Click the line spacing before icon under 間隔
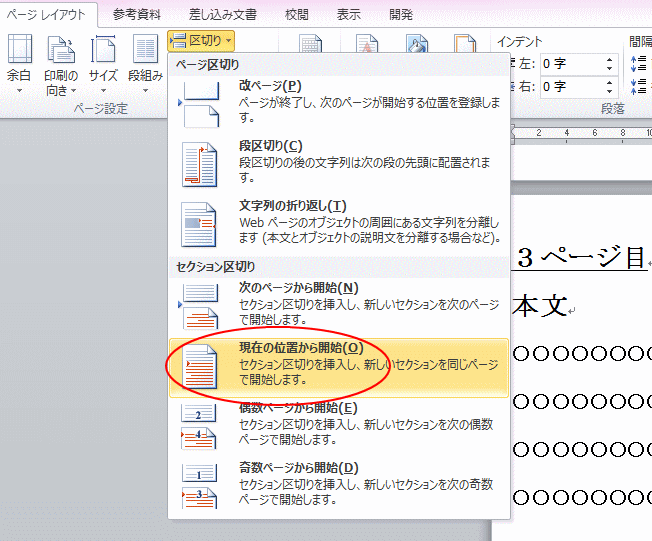 [639, 64]
